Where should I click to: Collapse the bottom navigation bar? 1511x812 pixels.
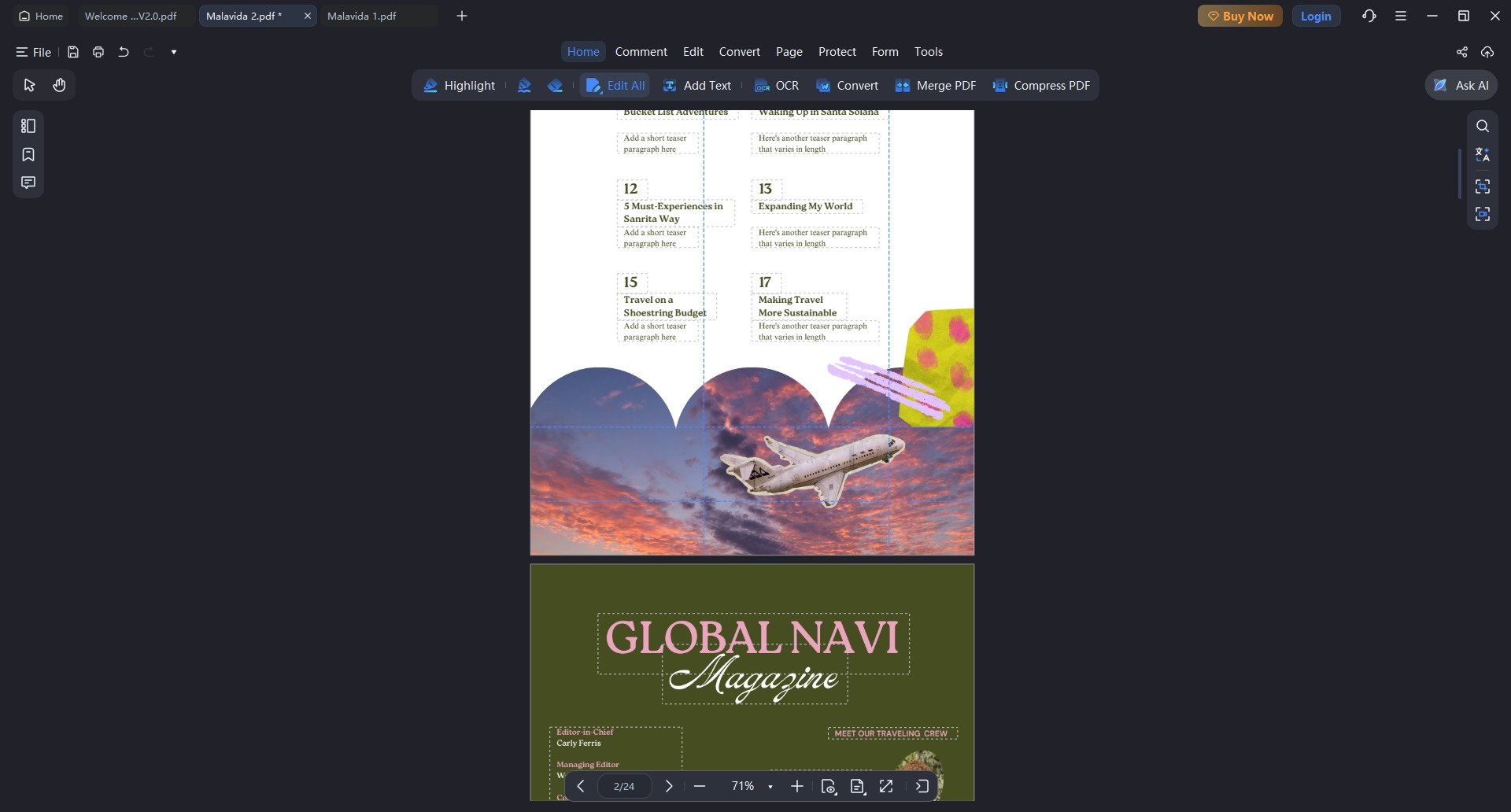[x=922, y=786]
